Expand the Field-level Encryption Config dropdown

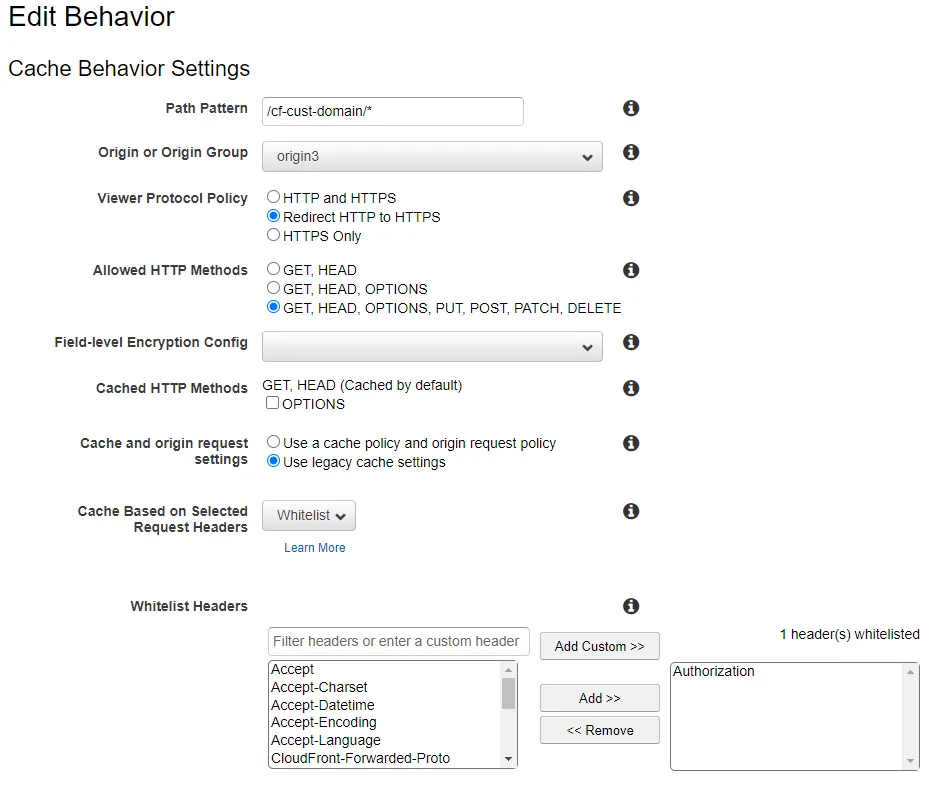click(432, 347)
